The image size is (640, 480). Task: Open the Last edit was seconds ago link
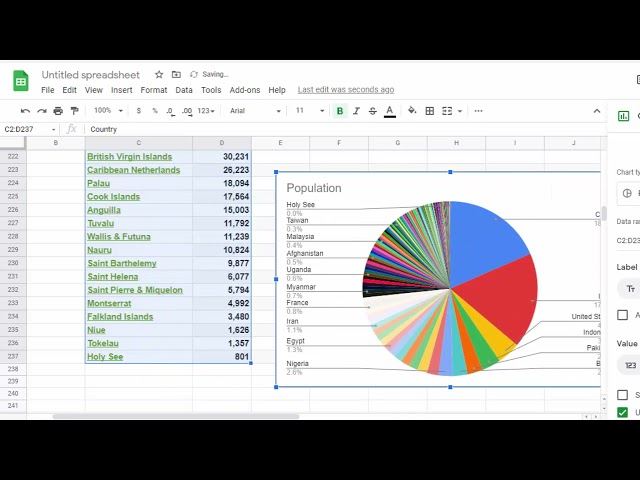(346, 90)
